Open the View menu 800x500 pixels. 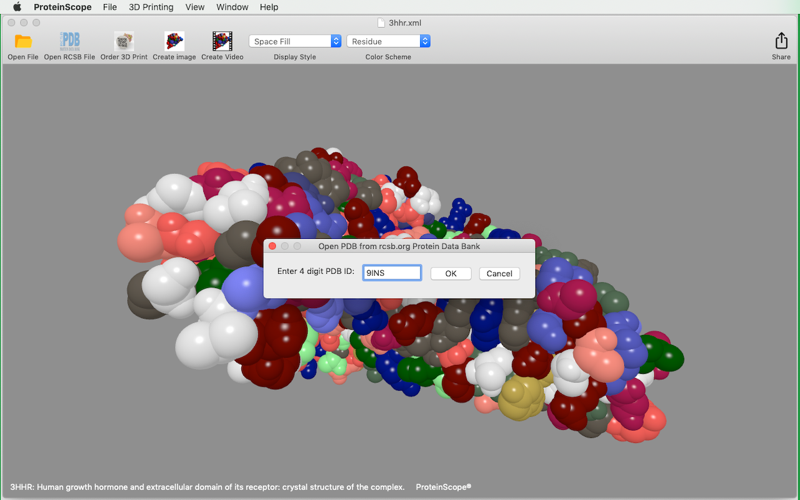click(x=195, y=7)
